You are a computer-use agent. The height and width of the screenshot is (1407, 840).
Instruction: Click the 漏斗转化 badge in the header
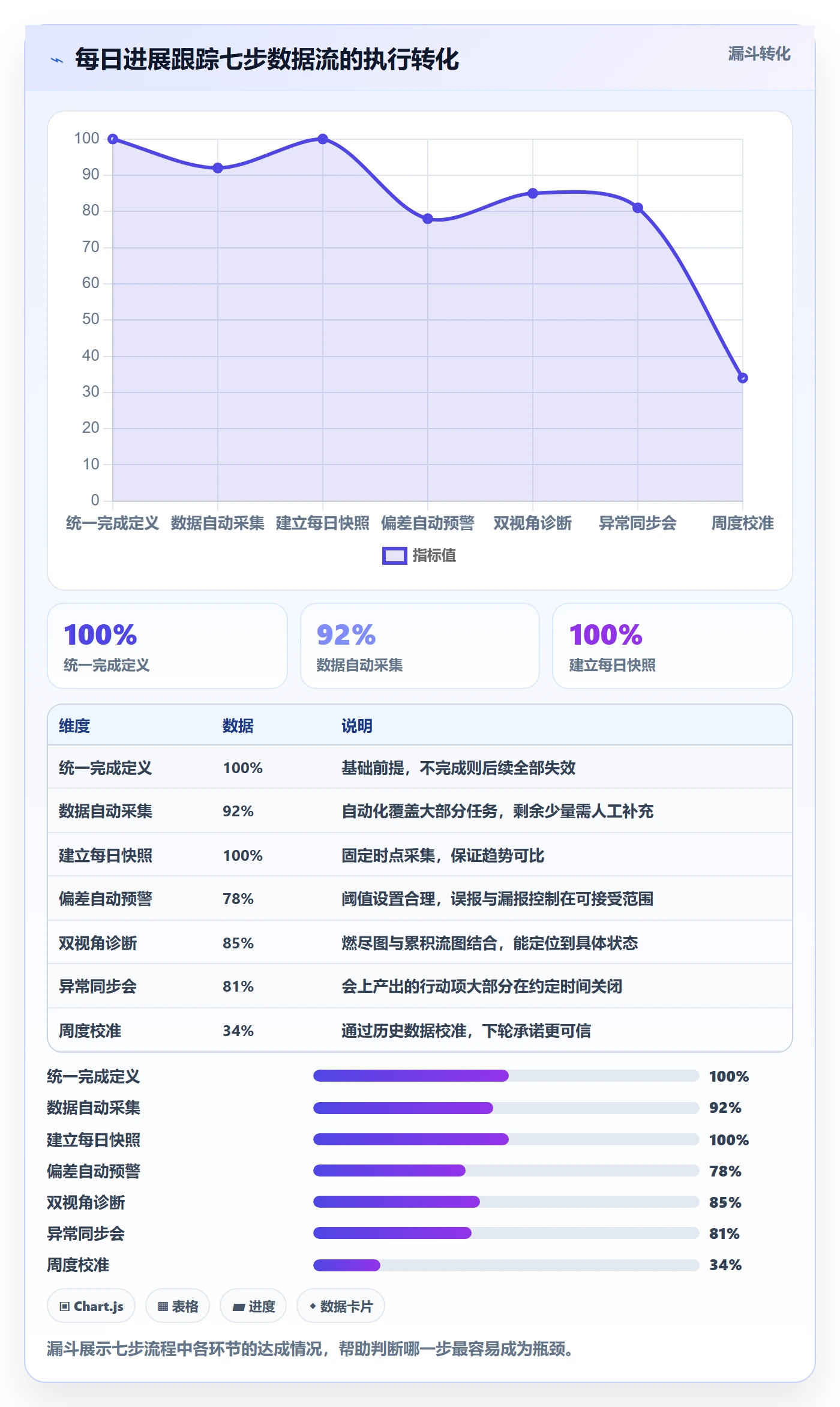click(759, 54)
